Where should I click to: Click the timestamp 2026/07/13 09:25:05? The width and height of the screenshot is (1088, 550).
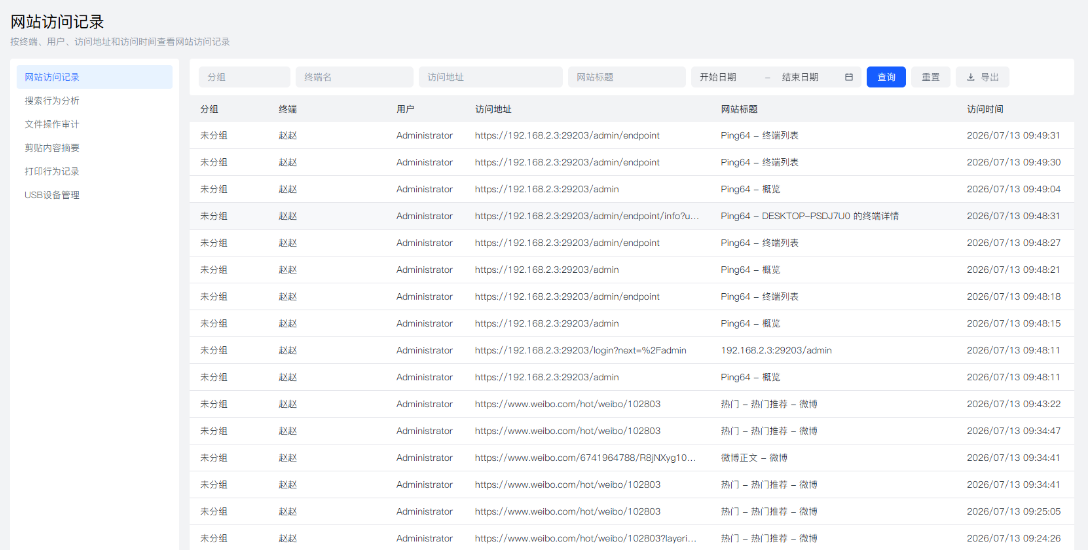pyautogui.click(x=1013, y=511)
